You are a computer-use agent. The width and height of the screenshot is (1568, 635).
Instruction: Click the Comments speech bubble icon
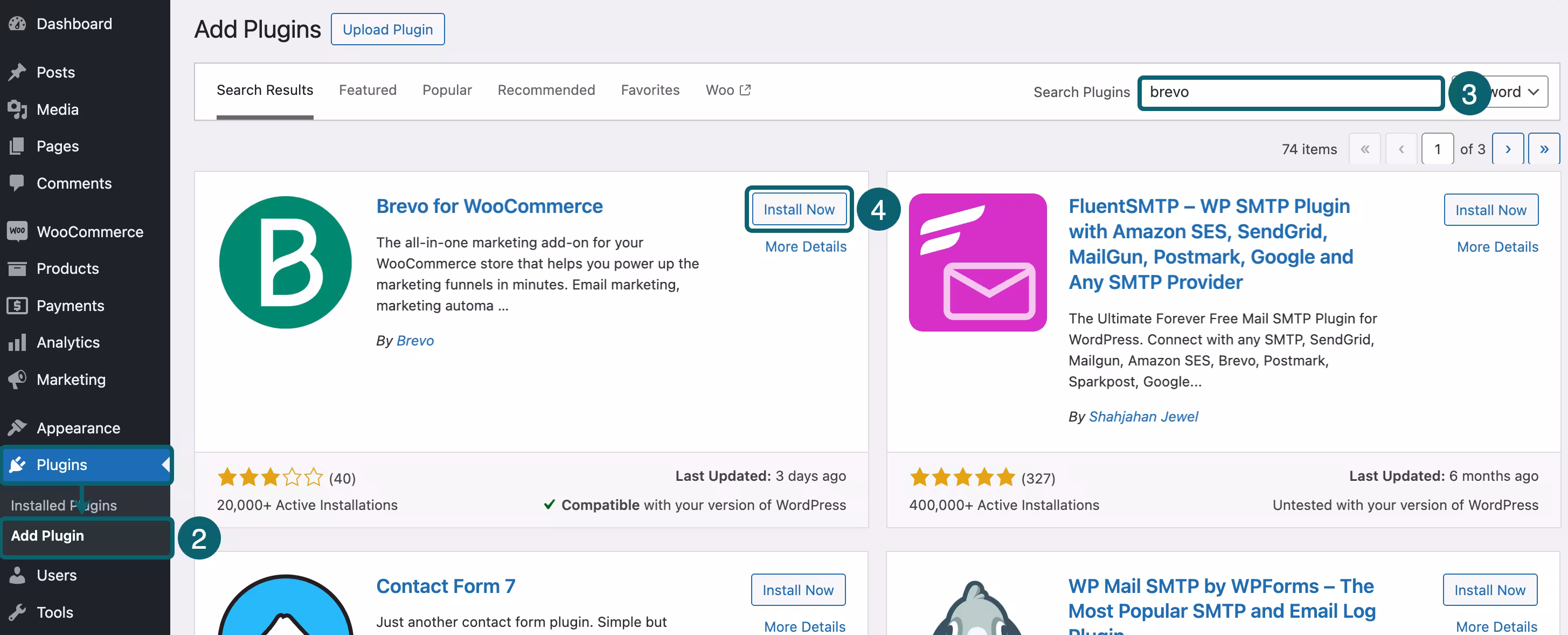point(17,183)
